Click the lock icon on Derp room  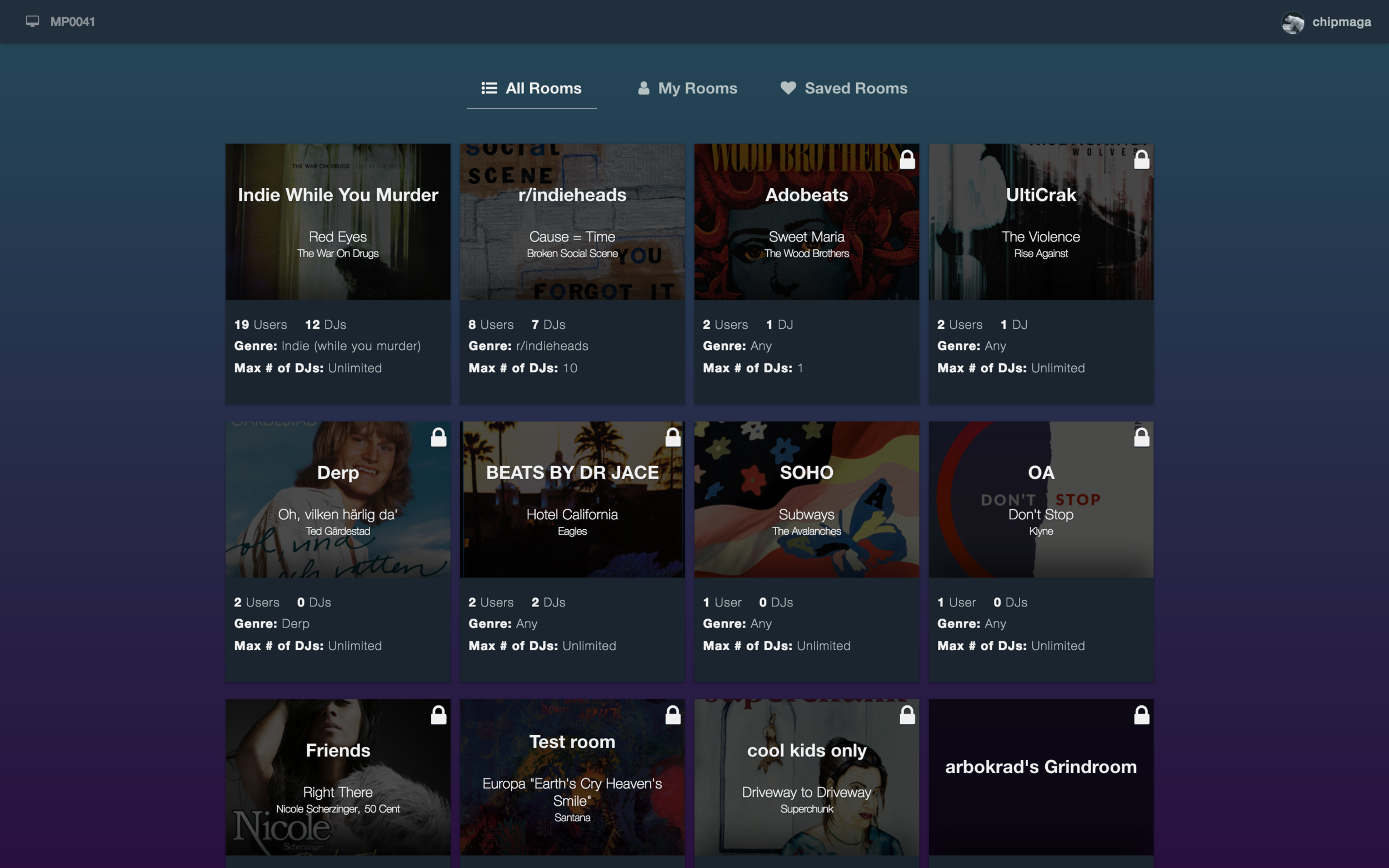[x=439, y=437]
